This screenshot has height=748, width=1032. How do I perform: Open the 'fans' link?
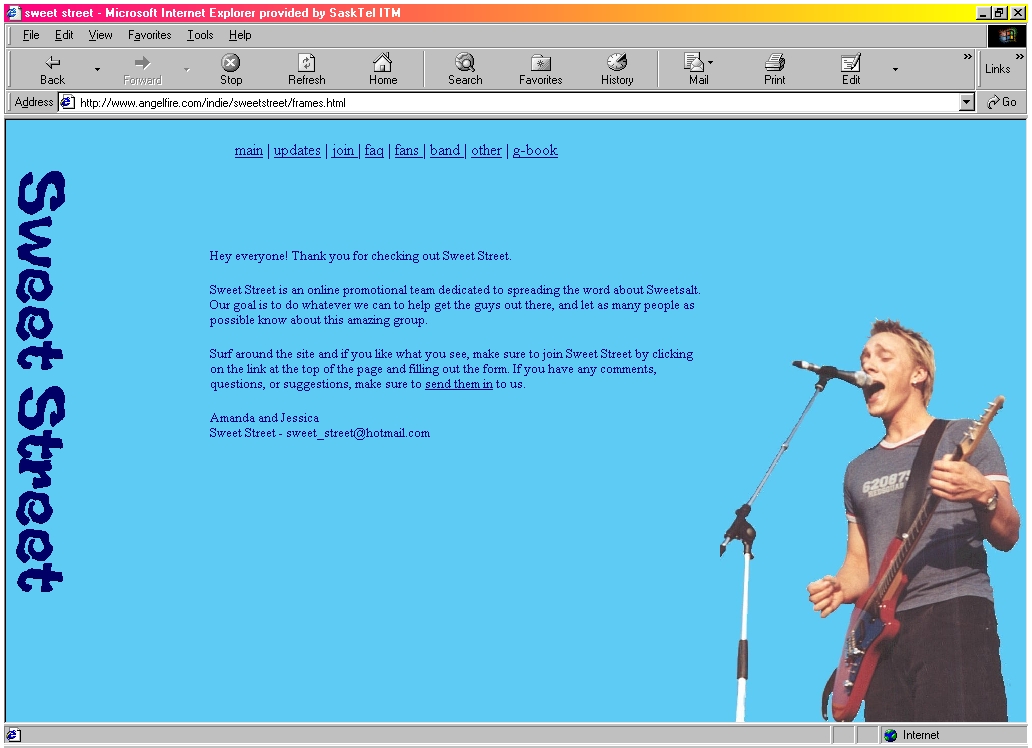tap(407, 151)
